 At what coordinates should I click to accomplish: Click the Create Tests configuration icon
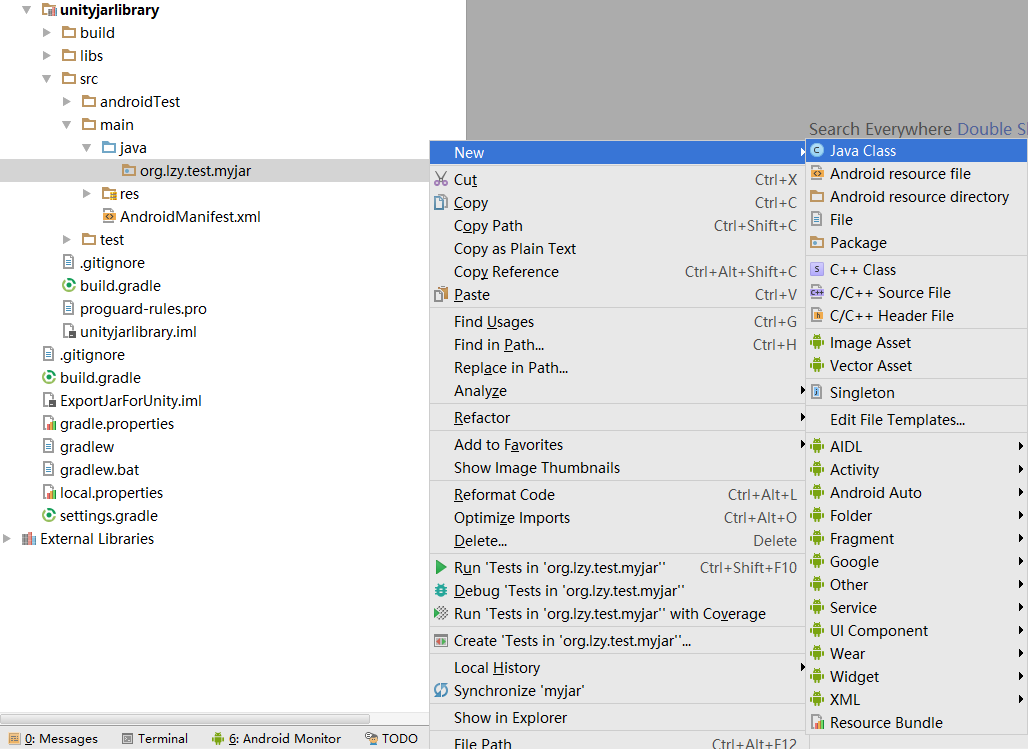click(441, 641)
